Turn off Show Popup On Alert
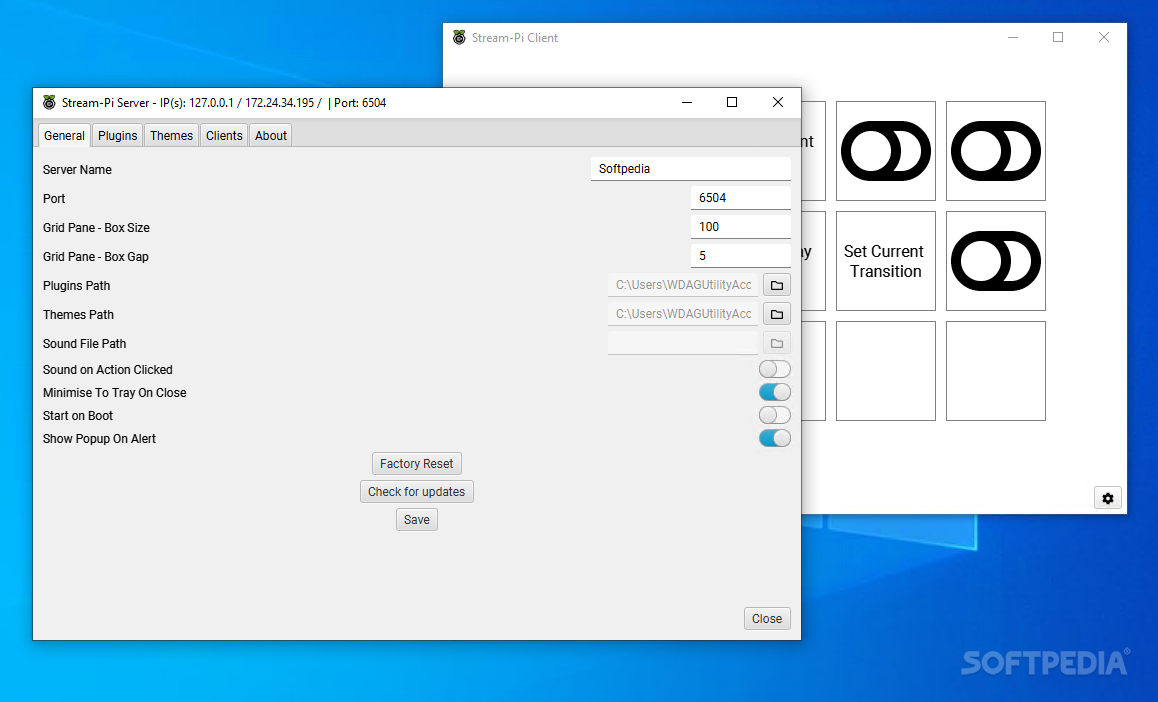Screen dimensions: 1158x702 775,438
